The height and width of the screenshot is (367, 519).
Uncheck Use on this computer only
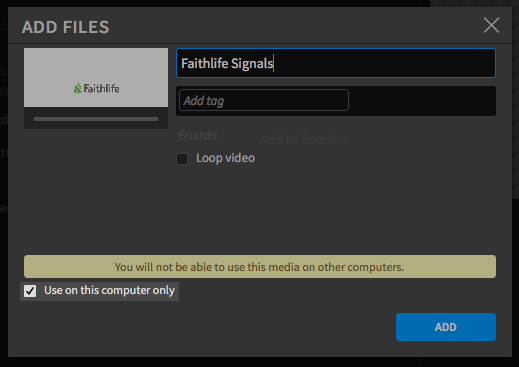click(x=30, y=291)
